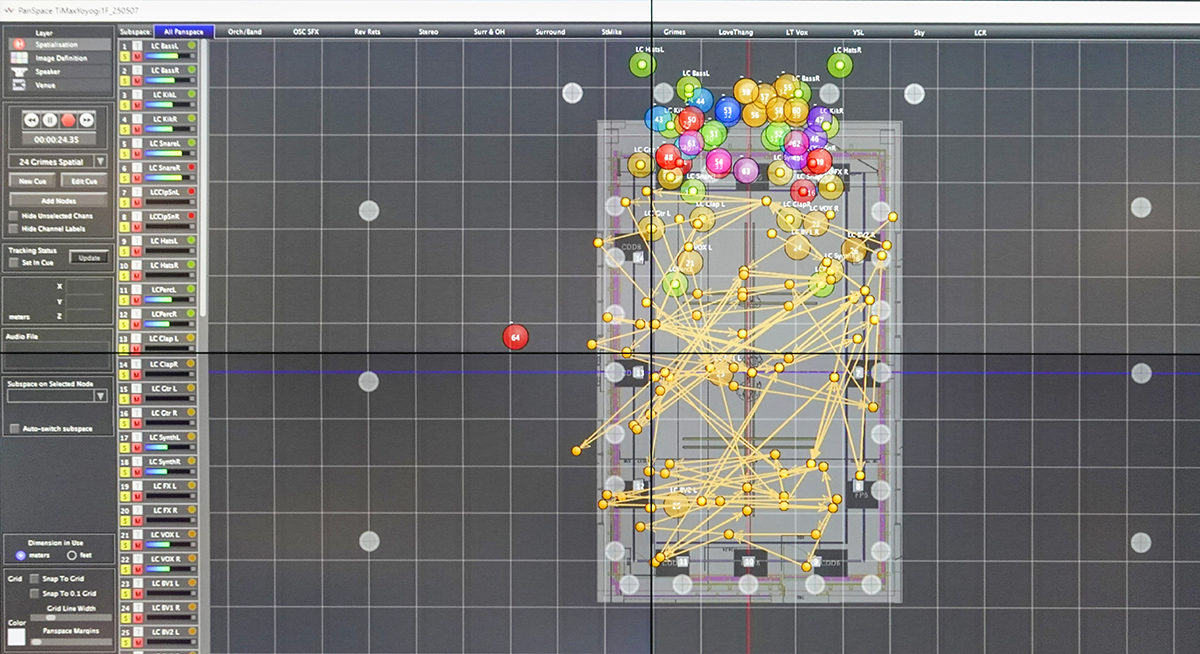Solo channel 1 LC BassL
The width and height of the screenshot is (1200, 654).
tap(124, 58)
